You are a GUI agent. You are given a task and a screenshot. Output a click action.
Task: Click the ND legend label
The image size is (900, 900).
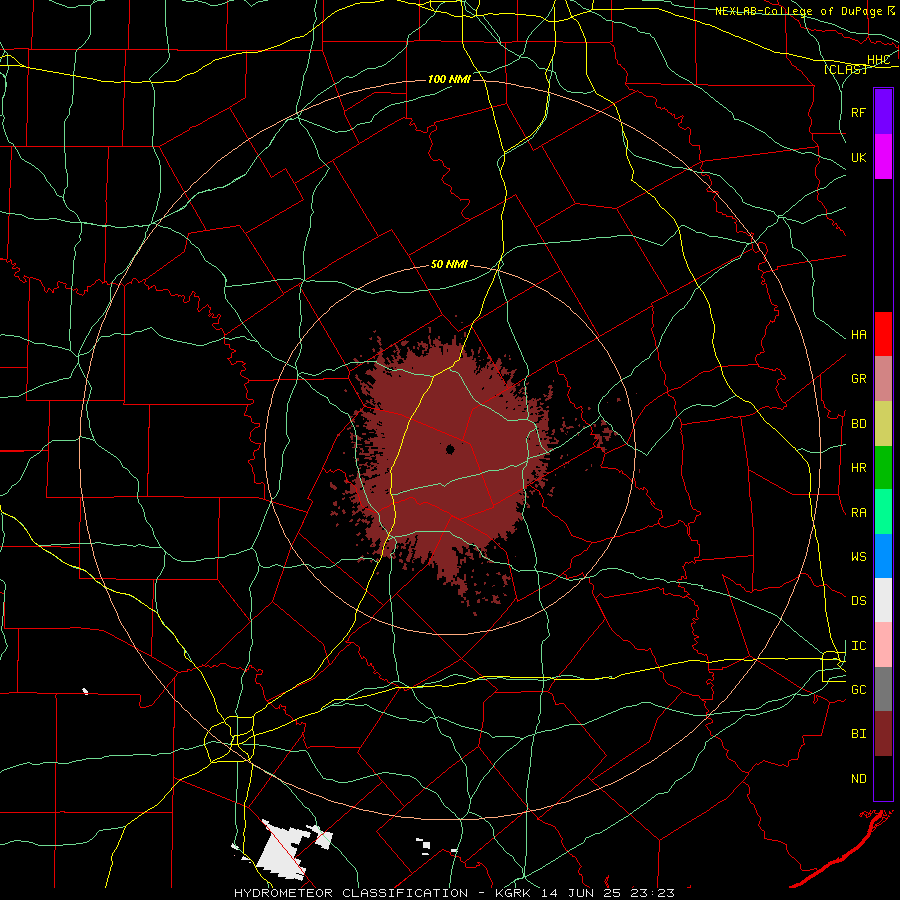[858, 779]
